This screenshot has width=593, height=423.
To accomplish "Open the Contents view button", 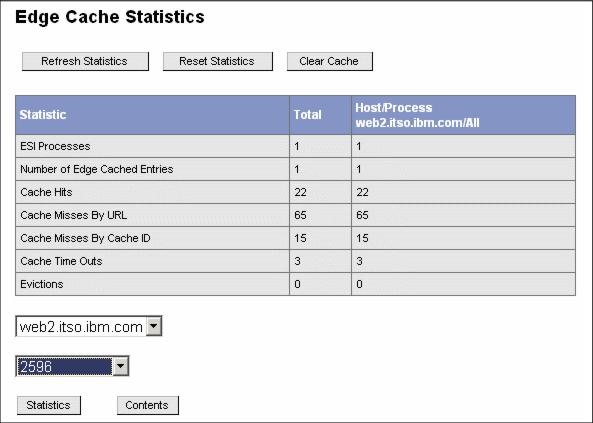I will pos(147,405).
